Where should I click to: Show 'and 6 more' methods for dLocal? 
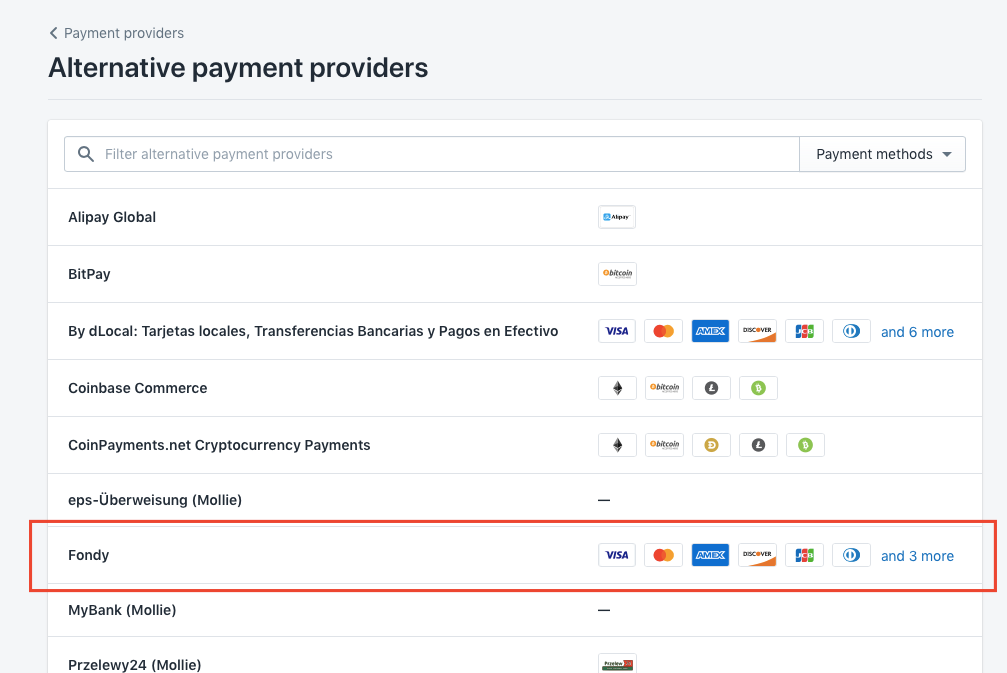click(x=917, y=332)
